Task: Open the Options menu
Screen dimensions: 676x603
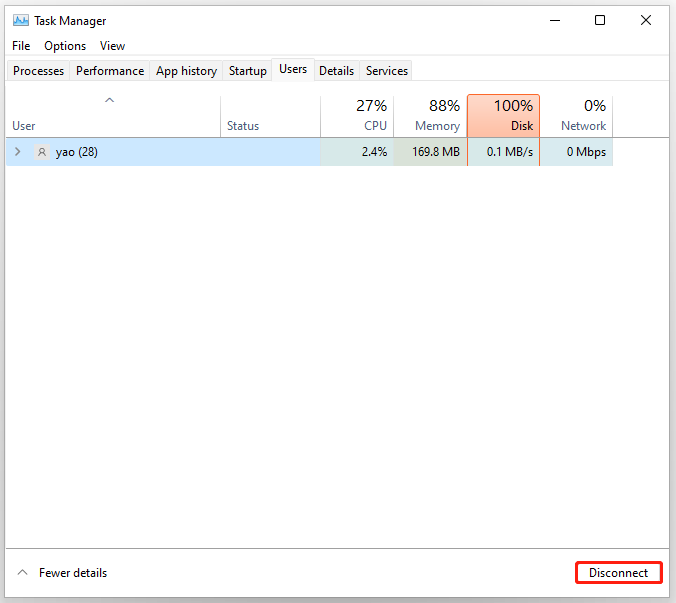Action: [65, 46]
